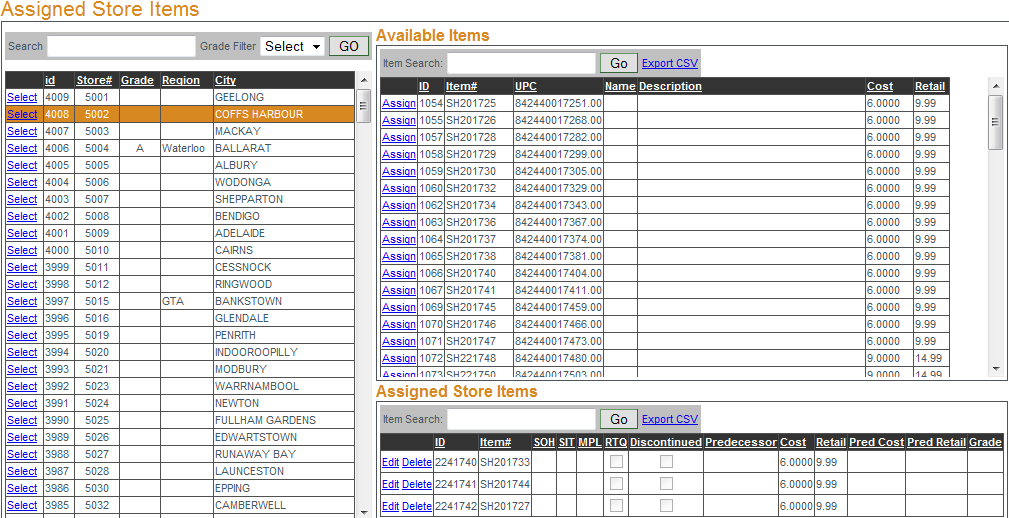Viewport: 1009px width, 518px height.
Task: Select the BALLARAT store row
Action: point(22,148)
